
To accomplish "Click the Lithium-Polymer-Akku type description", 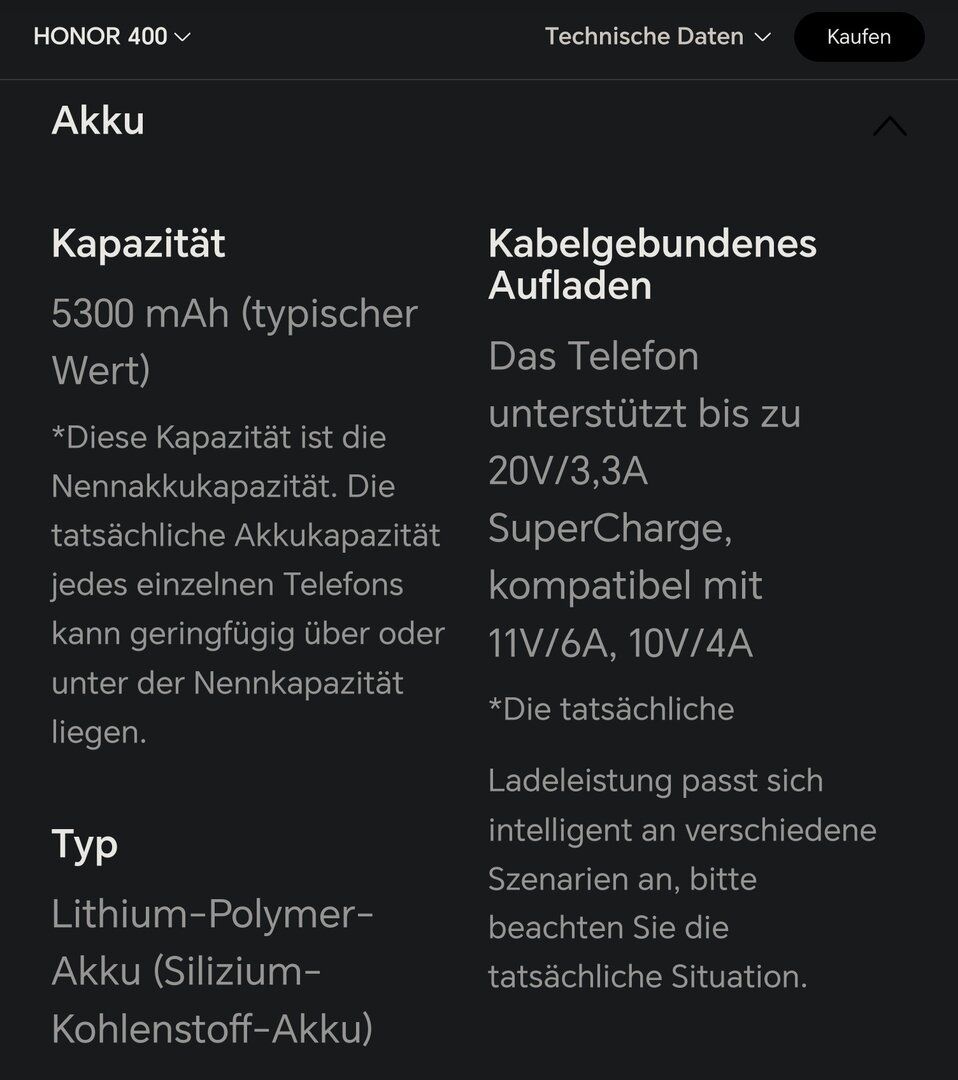I will 212,971.
